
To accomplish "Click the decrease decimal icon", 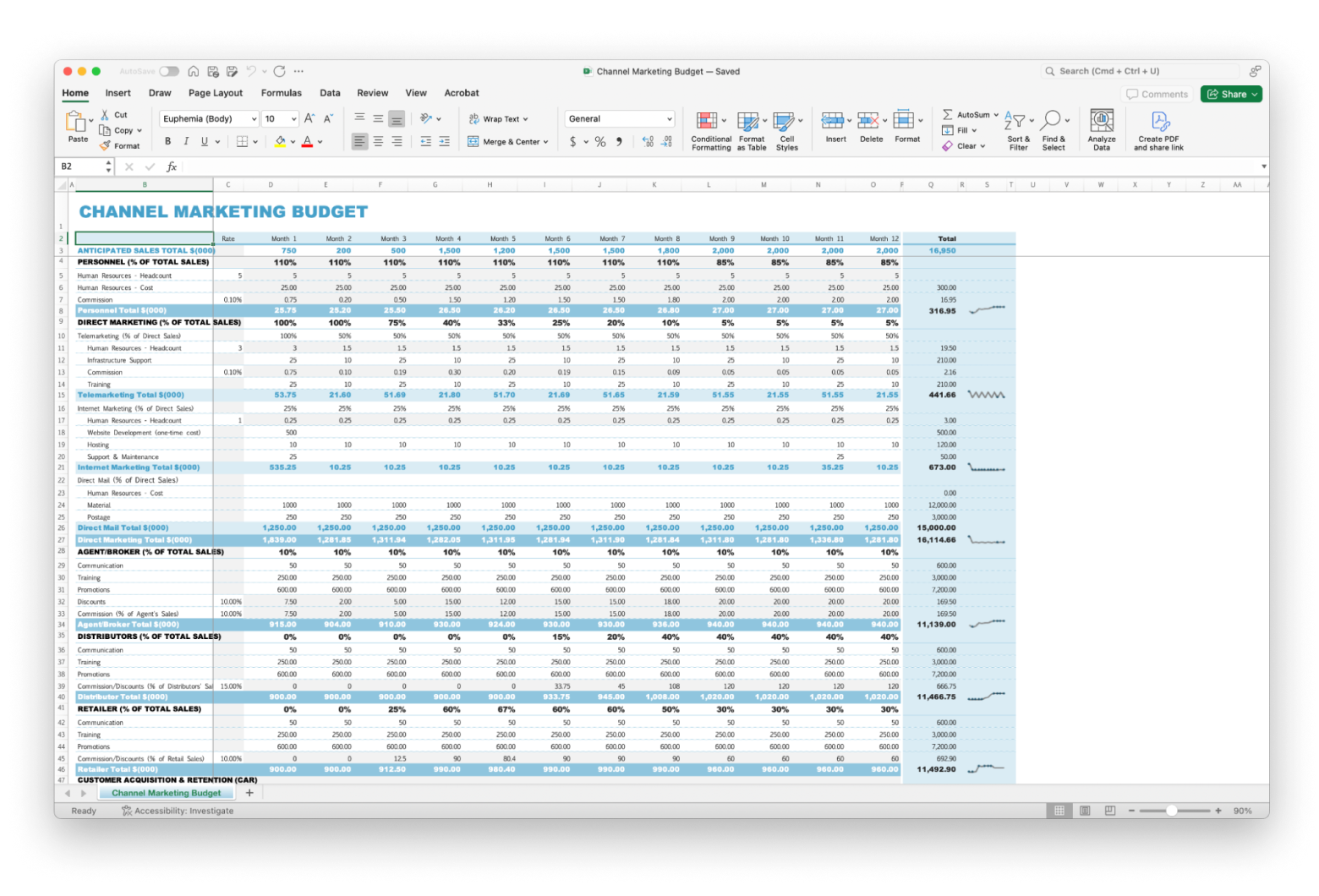I will point(666,142).
